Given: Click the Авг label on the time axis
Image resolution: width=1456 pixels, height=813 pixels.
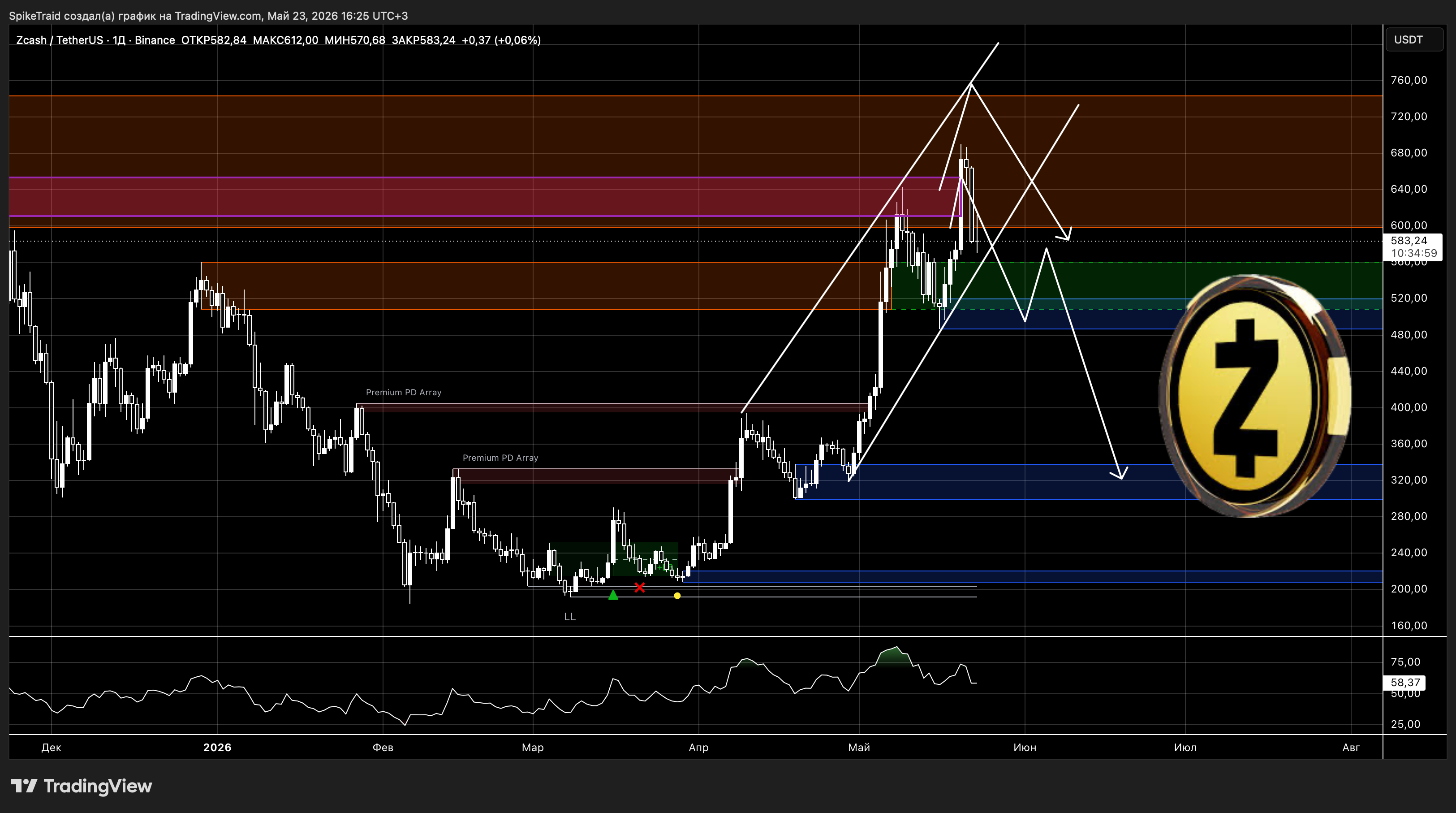Looking at the screenshot, I should [1351, 748].
